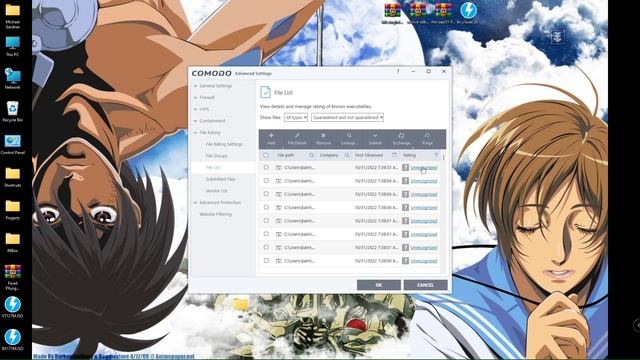Sort by the First Observed column header
Image resolution: width=640 pixels, height=360 pixels.
[x=369, y=155]
